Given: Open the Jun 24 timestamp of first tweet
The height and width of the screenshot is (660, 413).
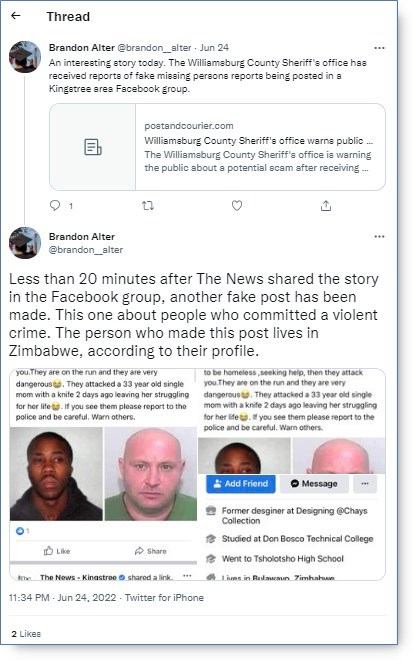Looking at the screenshot, I should (214, 48).
